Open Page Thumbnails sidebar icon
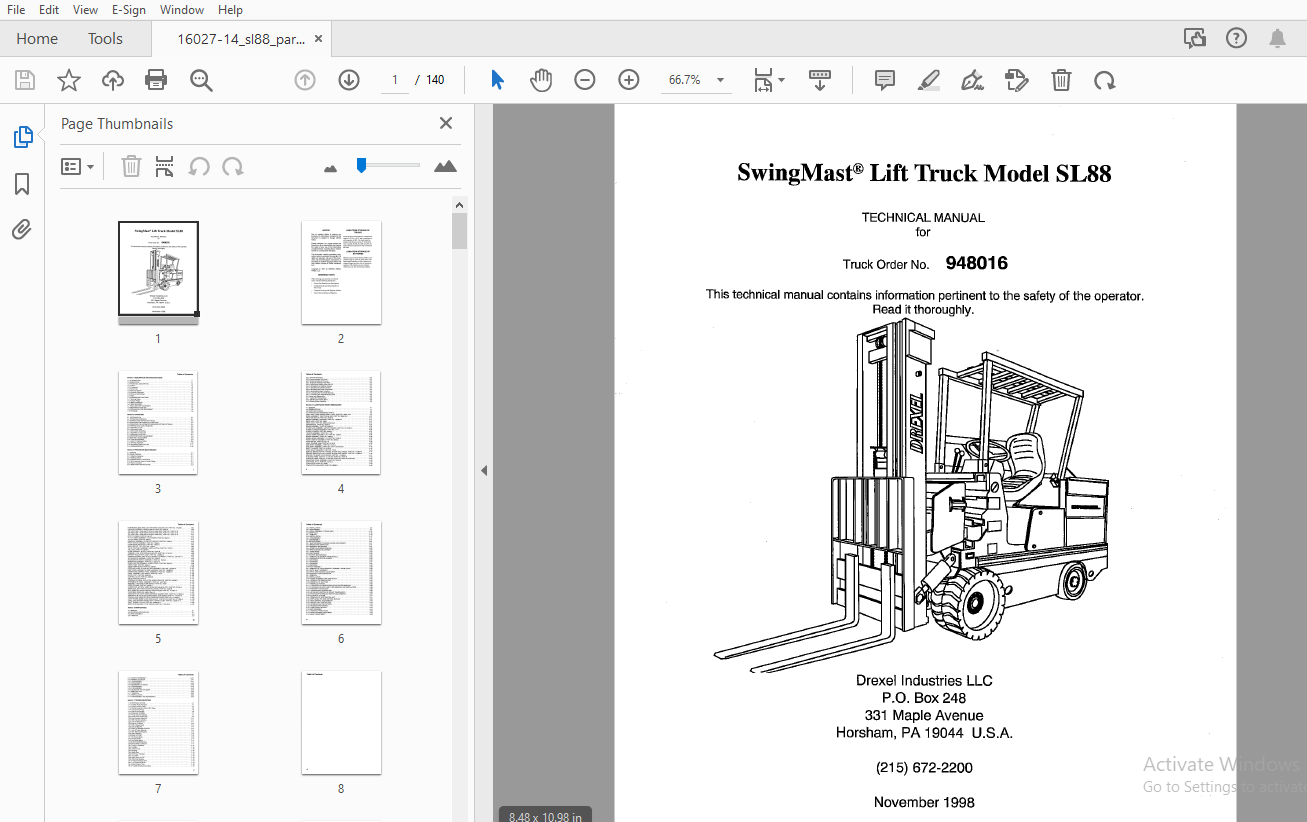 tap(22, 138)
